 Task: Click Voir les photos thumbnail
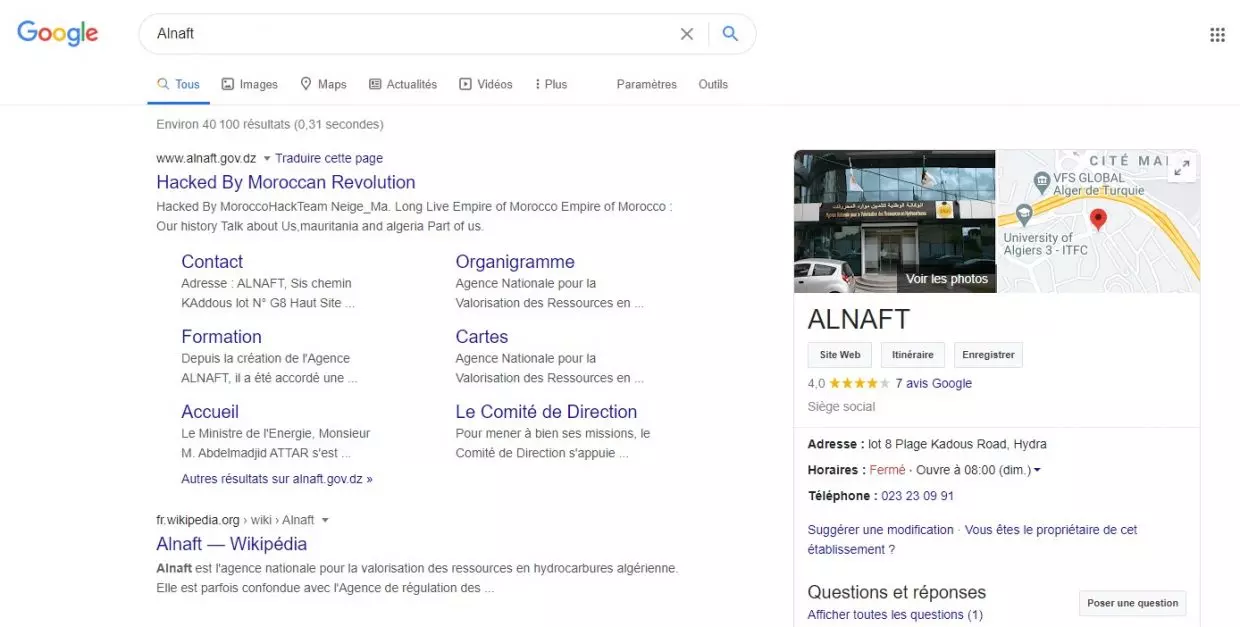click(x=946, y=279)
